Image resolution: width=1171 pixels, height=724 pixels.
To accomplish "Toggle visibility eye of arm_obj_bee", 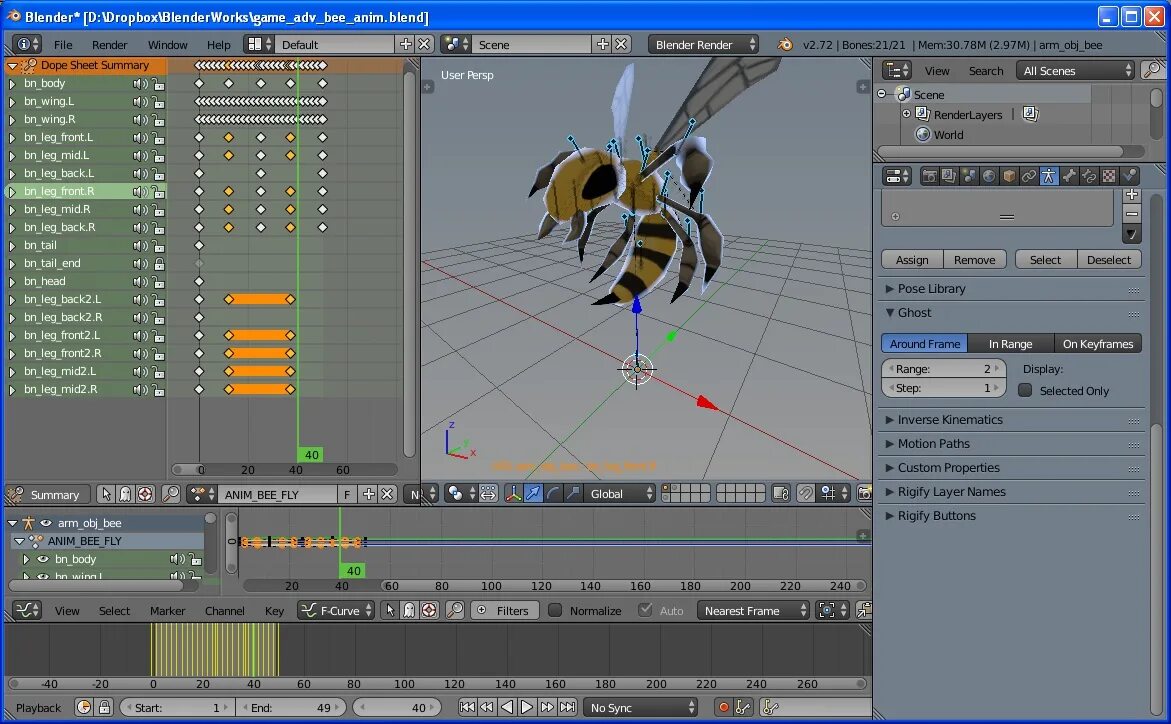I will 46,523.
